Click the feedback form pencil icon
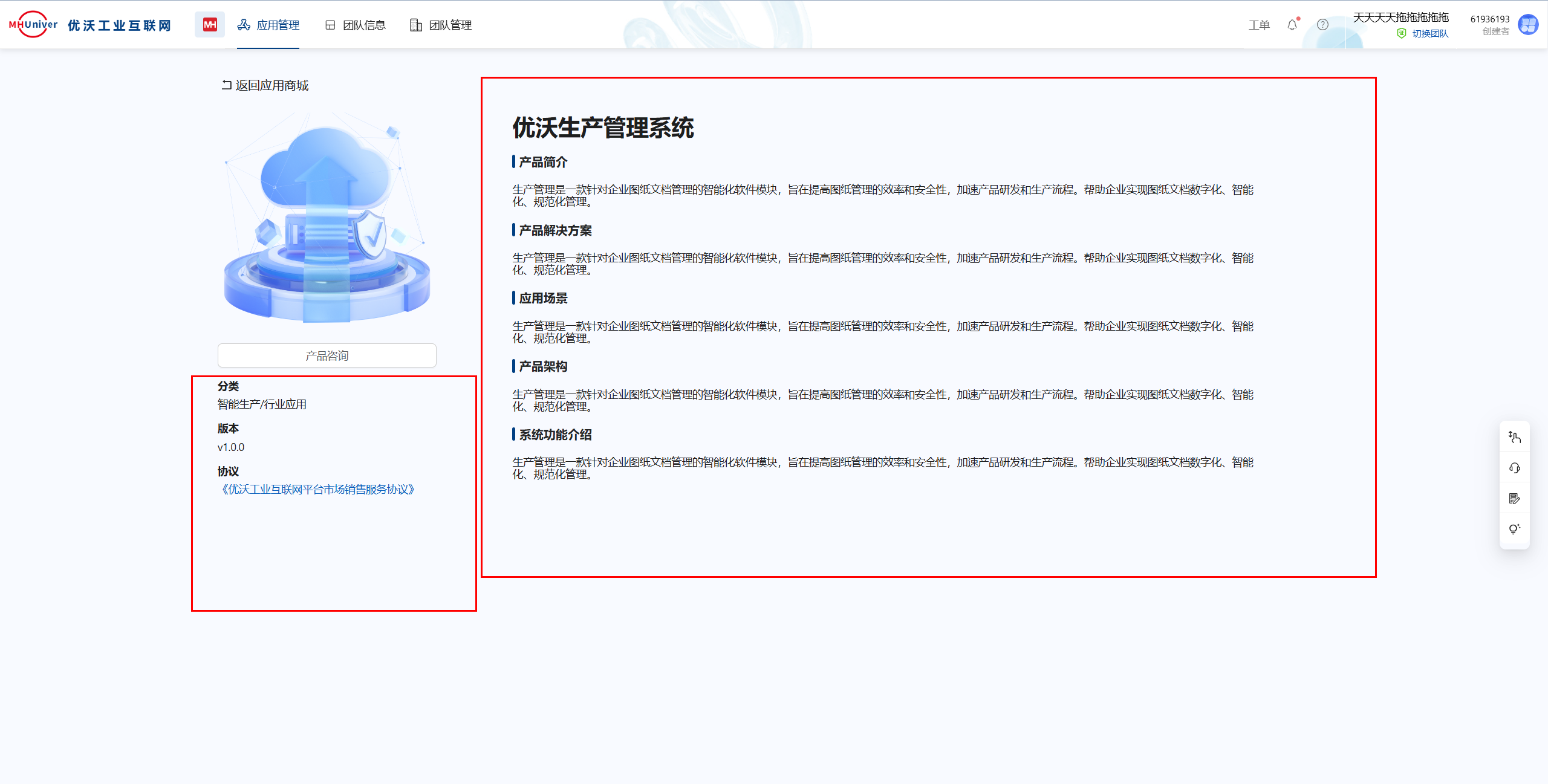Screen dimensions: 1548x784 click(x=1514, y=499)
